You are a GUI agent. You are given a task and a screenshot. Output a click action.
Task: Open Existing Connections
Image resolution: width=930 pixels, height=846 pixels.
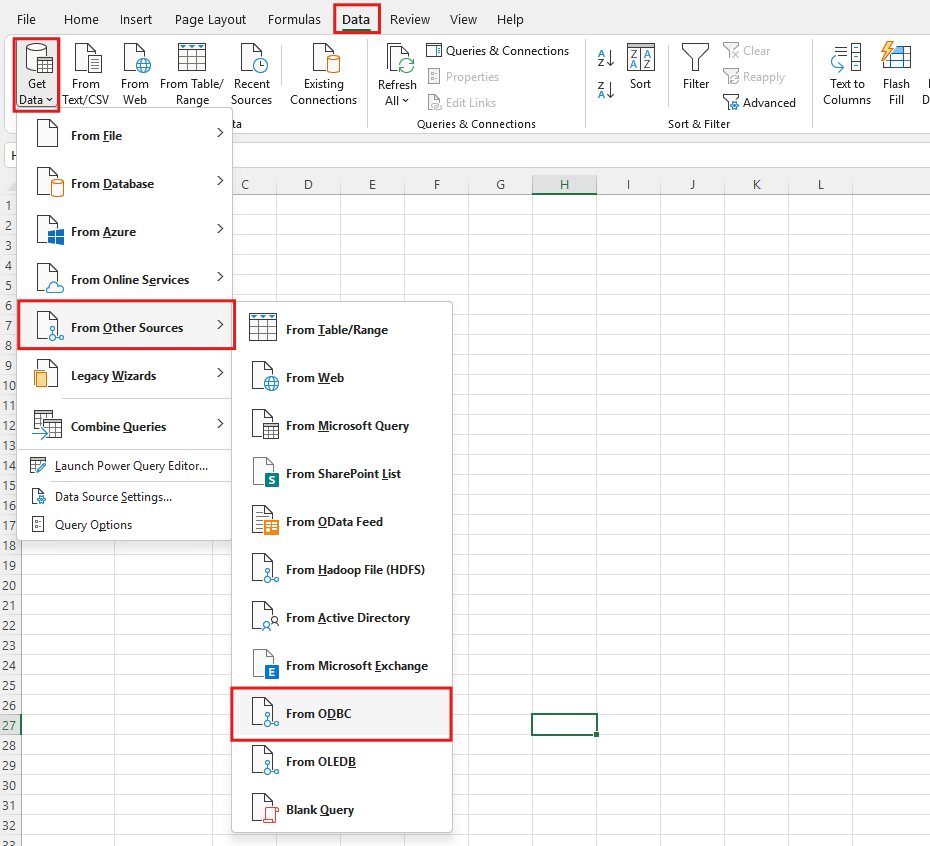[323, 75]
